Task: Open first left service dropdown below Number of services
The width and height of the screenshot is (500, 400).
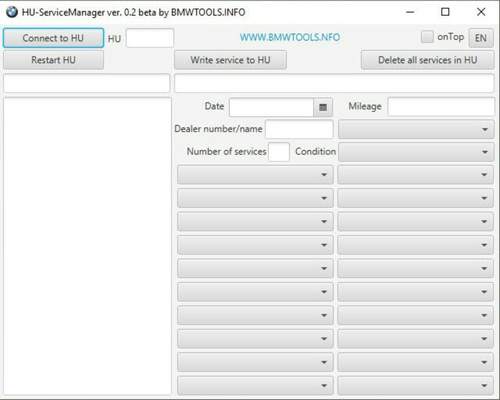Action: [x=255, y=175]
